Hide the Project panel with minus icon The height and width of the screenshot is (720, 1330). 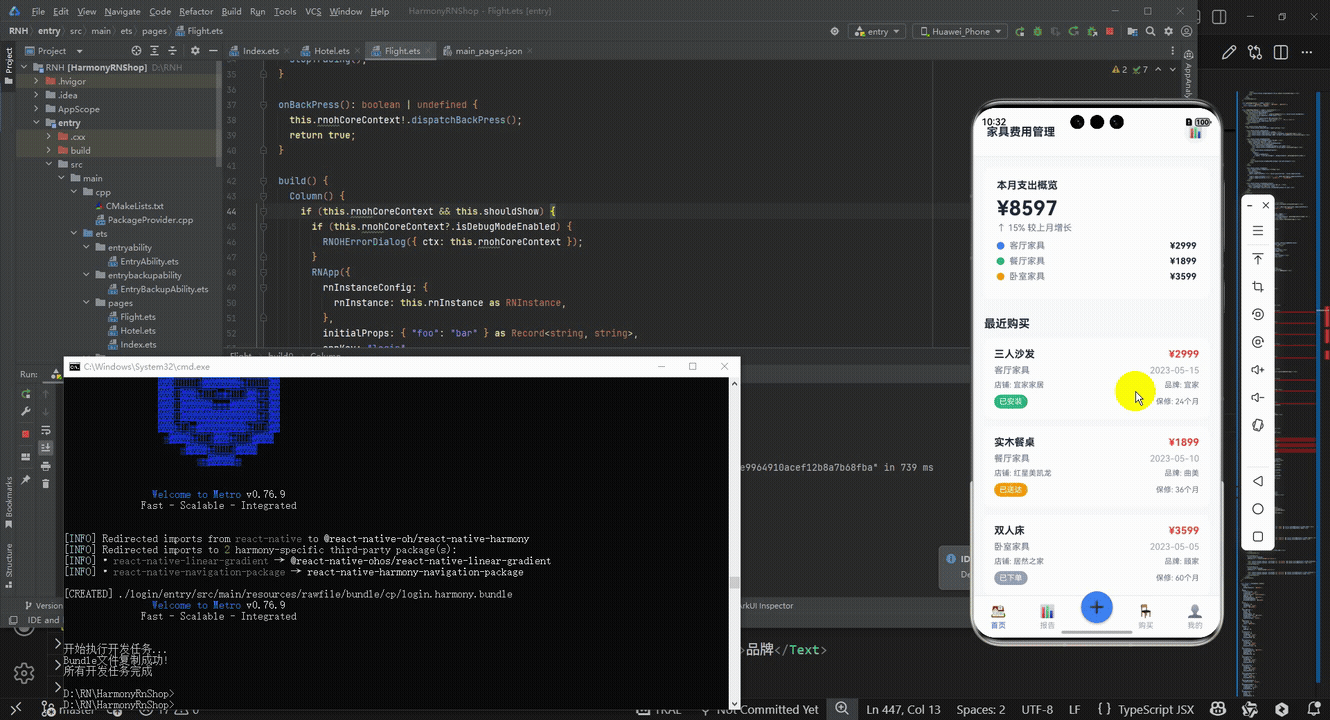click(214, 51)
